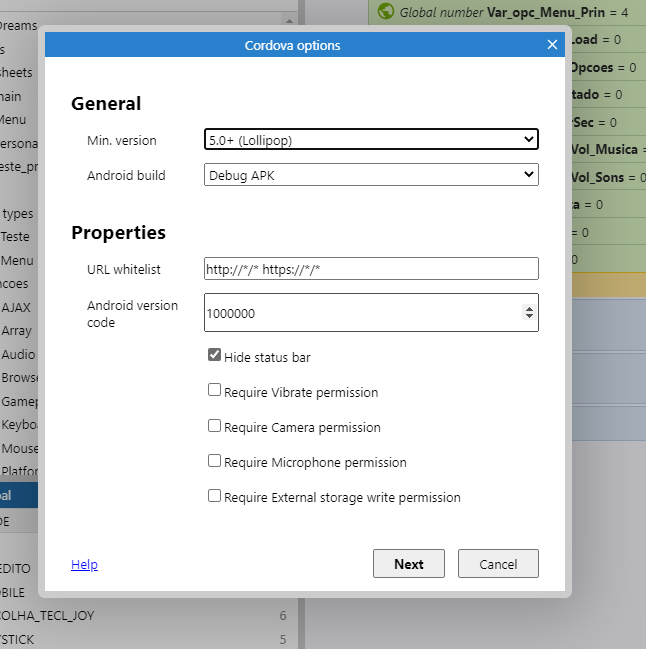Select the row with count 5

pos(149,639)
